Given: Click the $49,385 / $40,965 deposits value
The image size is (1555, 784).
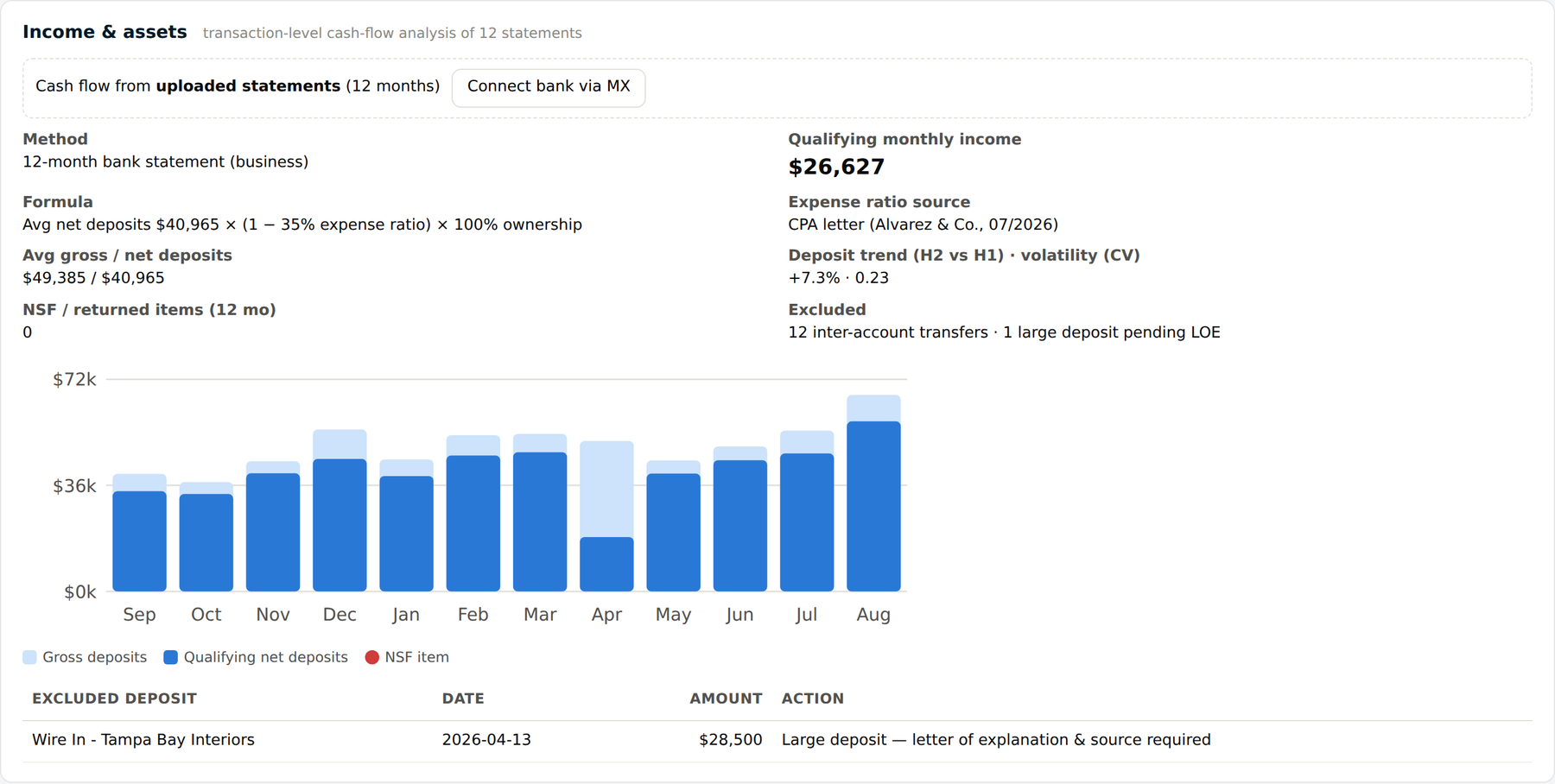Looking at the screenshot, I should point(93,278).
